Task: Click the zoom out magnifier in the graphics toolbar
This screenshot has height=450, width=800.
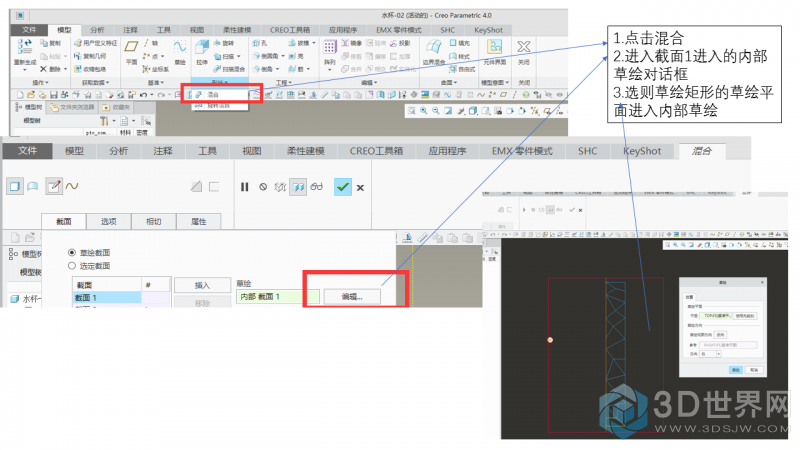Action: 436,111
